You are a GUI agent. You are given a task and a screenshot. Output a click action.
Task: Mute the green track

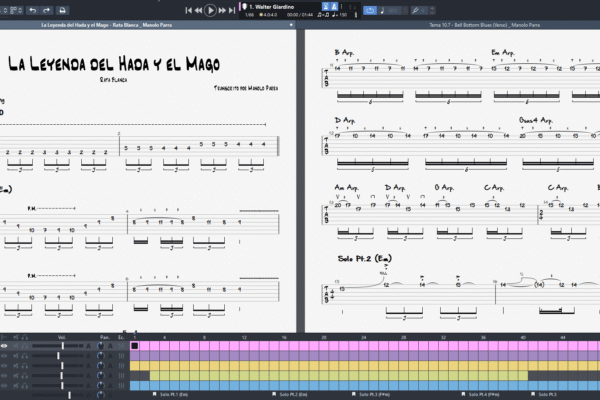16,376
